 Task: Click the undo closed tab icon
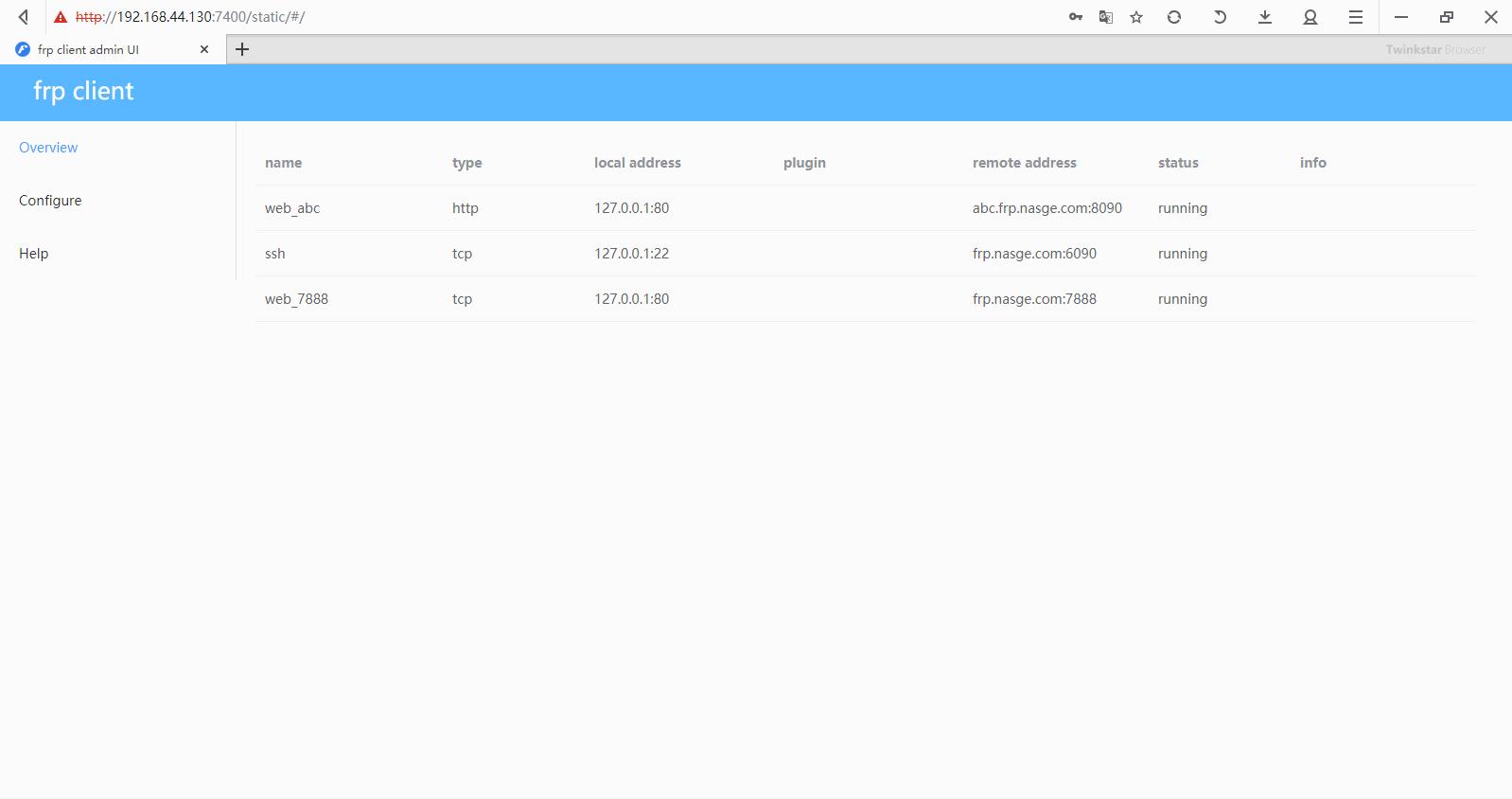1220,17
